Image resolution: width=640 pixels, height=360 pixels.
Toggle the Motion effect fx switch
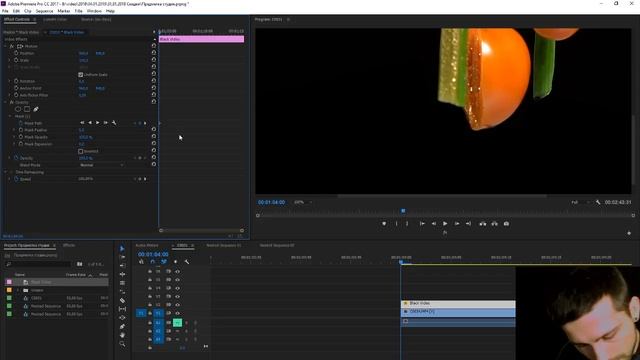point(11,46)
